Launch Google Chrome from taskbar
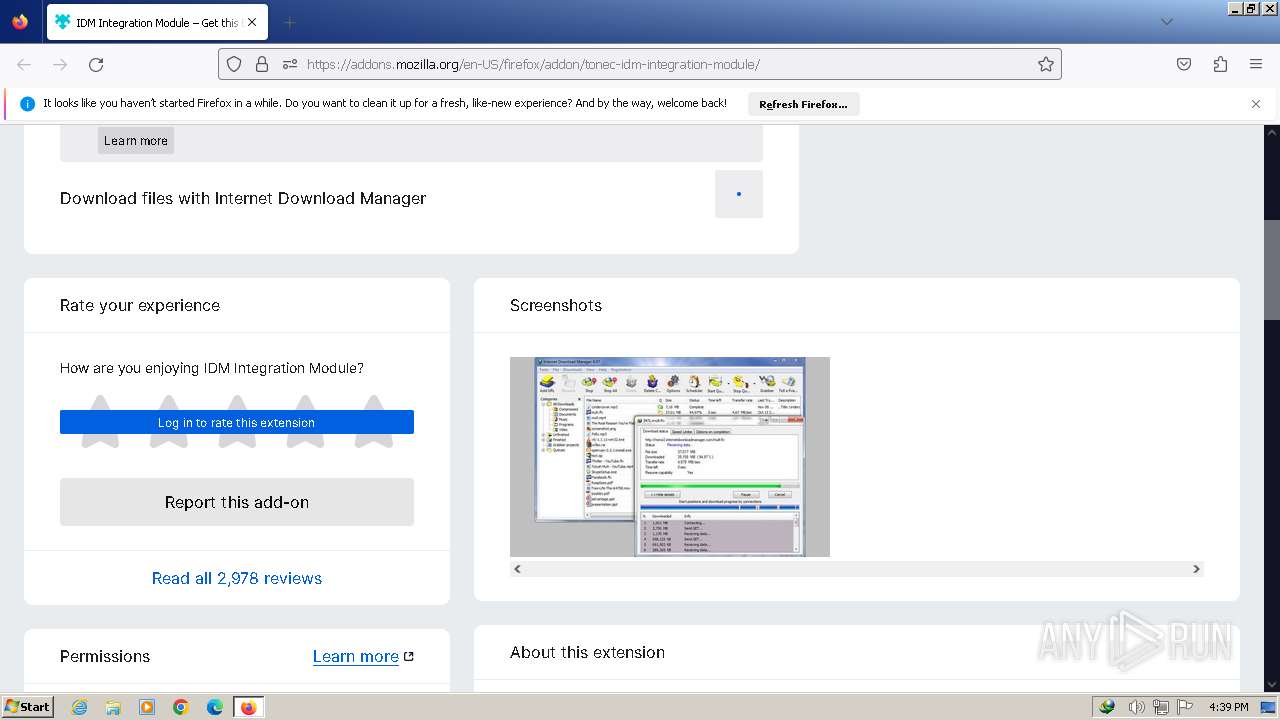 [181, 707]
